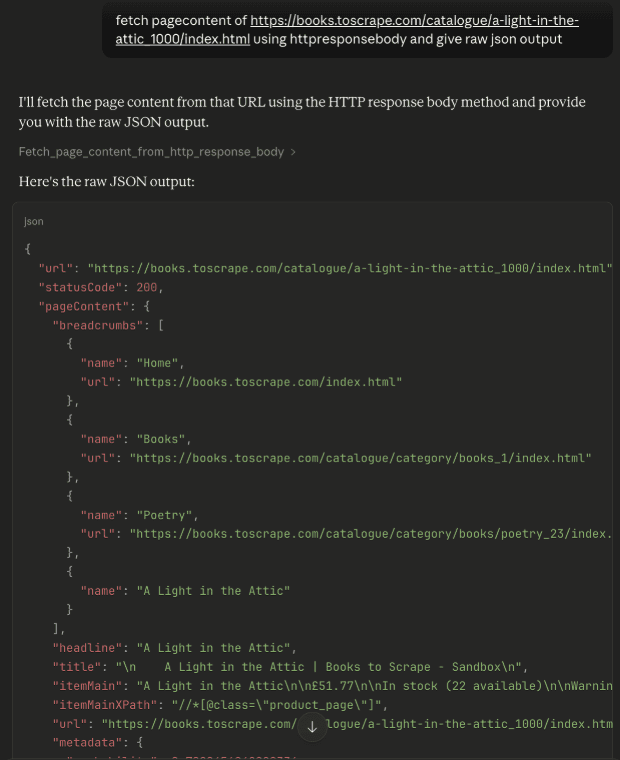The width and height of the screenshot is (620, 760).
Task: Open the books.toscrape.com link in user message
Action: point(414,21)
